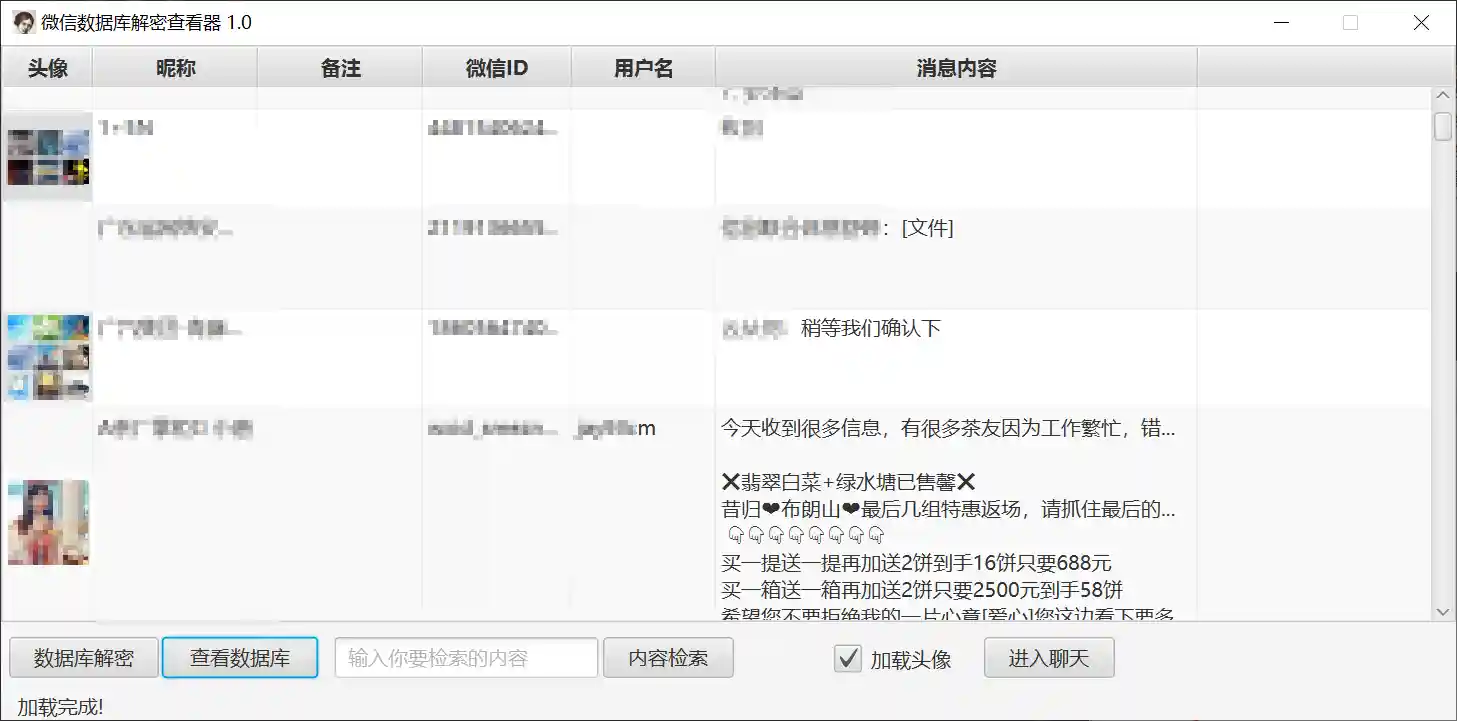Click the app icon in the title bar
This screenshot has height=721, width=1457.
pos(24,22)
